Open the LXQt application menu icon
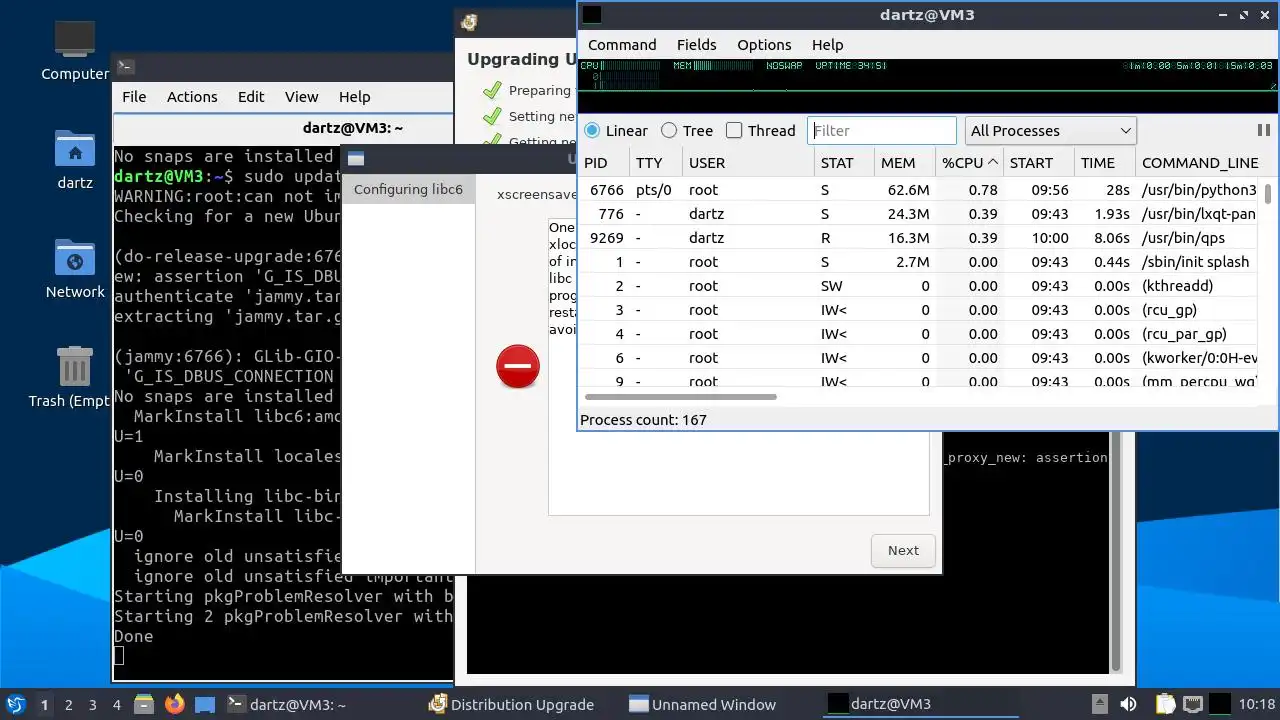 tap(15, 705)
